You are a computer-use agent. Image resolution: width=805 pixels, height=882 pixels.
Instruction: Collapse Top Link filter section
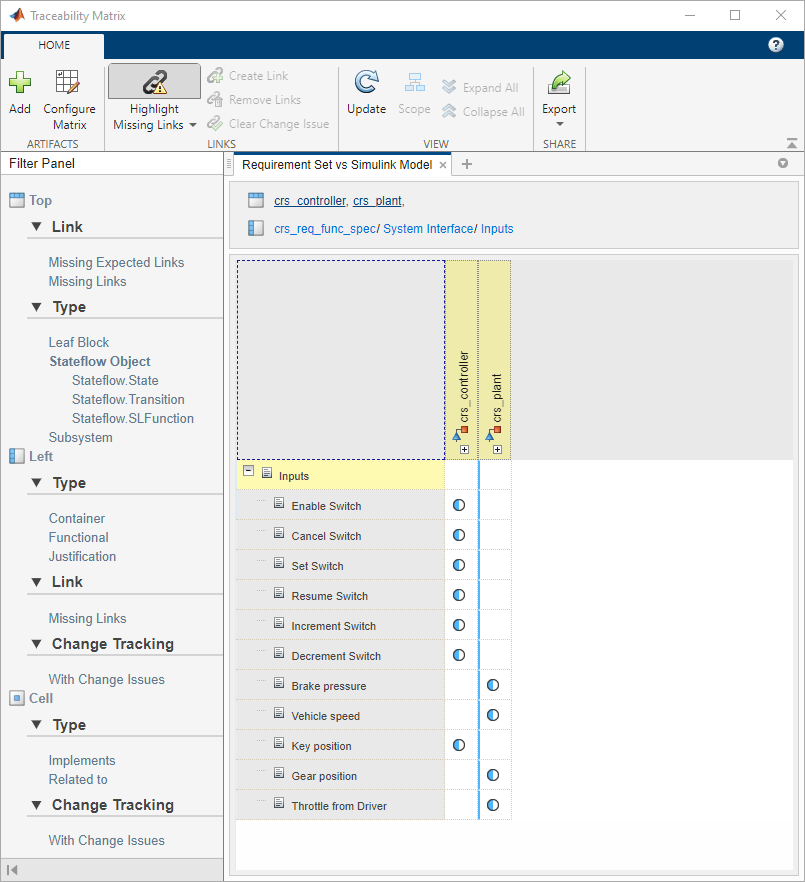[37, 227]
